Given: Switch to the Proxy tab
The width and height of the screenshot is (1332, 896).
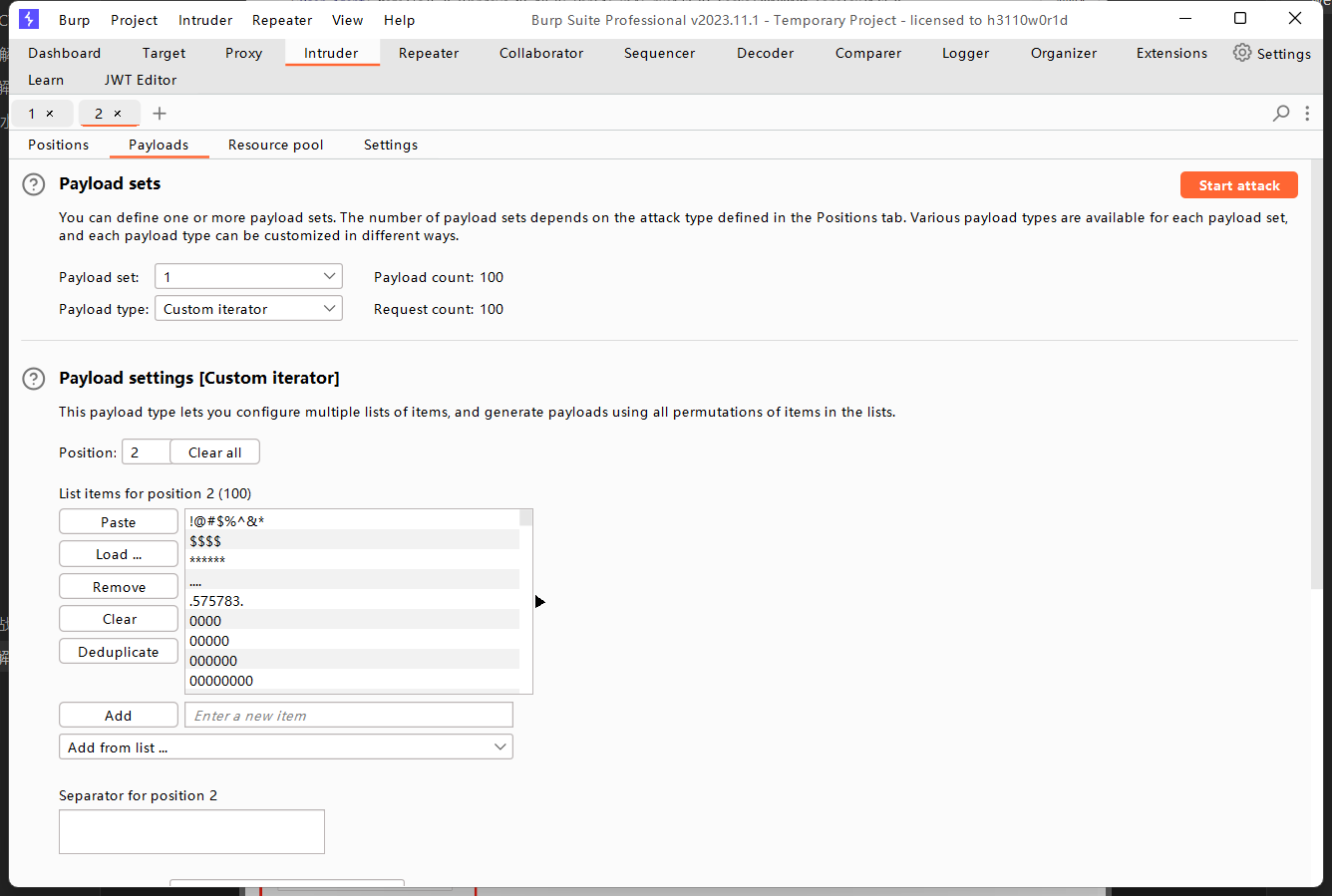Looking at the screenshot, I should [244, 53].
